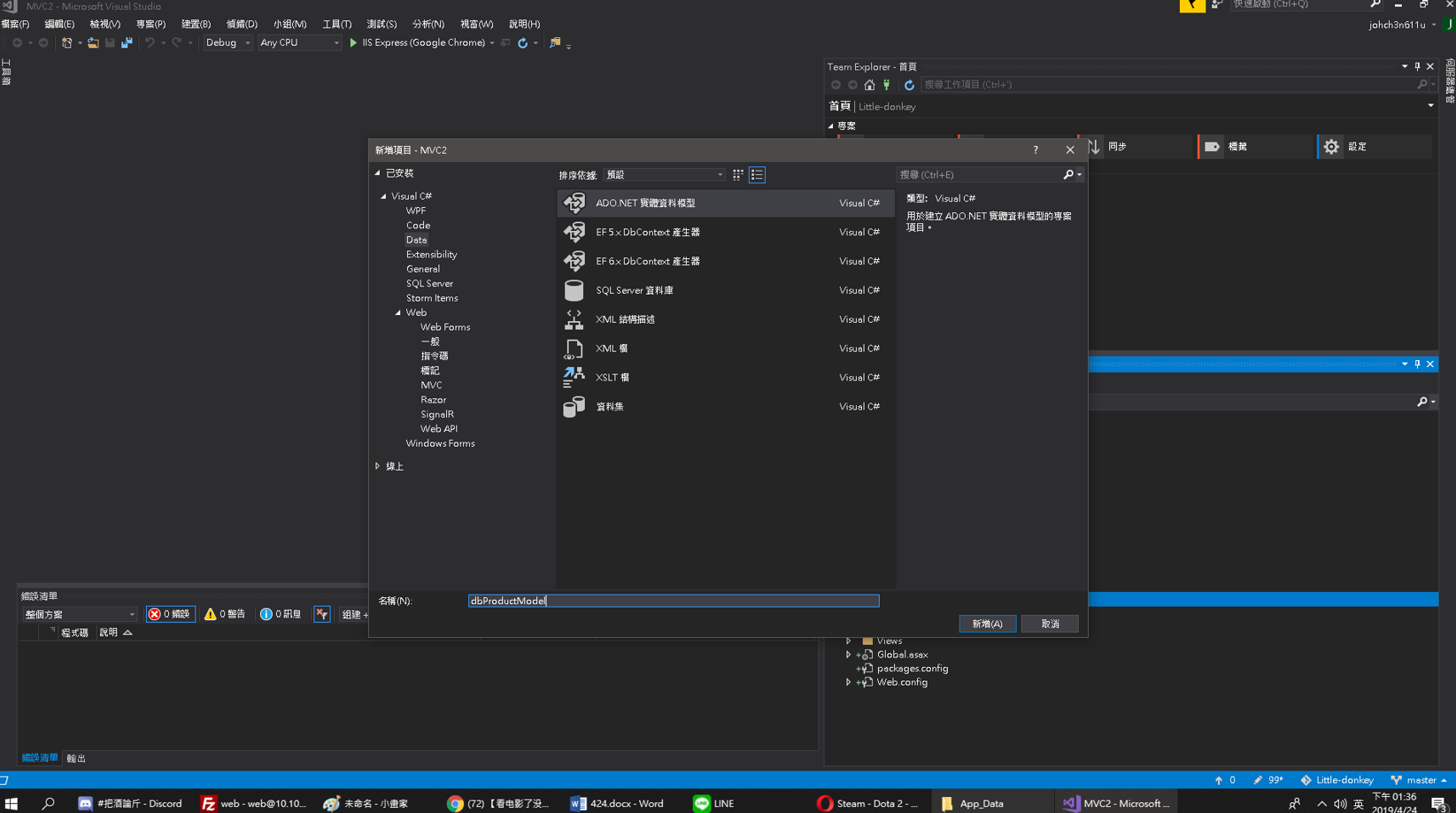Collapse 已安裝 installed node
Viewport: 1456px width, 813px height.
point(378,173)
